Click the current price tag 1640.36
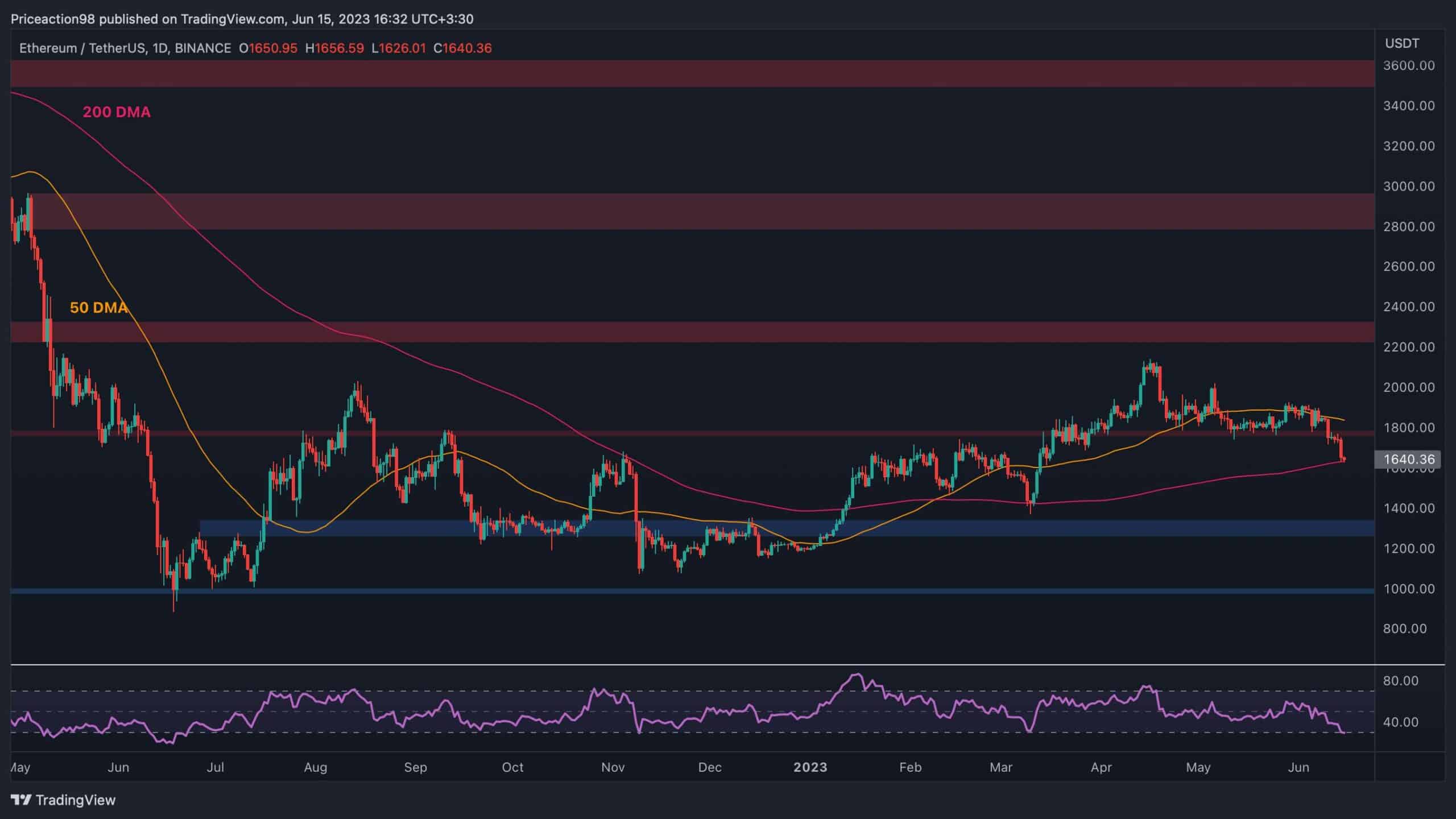This screenshot has height=819, width=1456. click(1407, 459)
